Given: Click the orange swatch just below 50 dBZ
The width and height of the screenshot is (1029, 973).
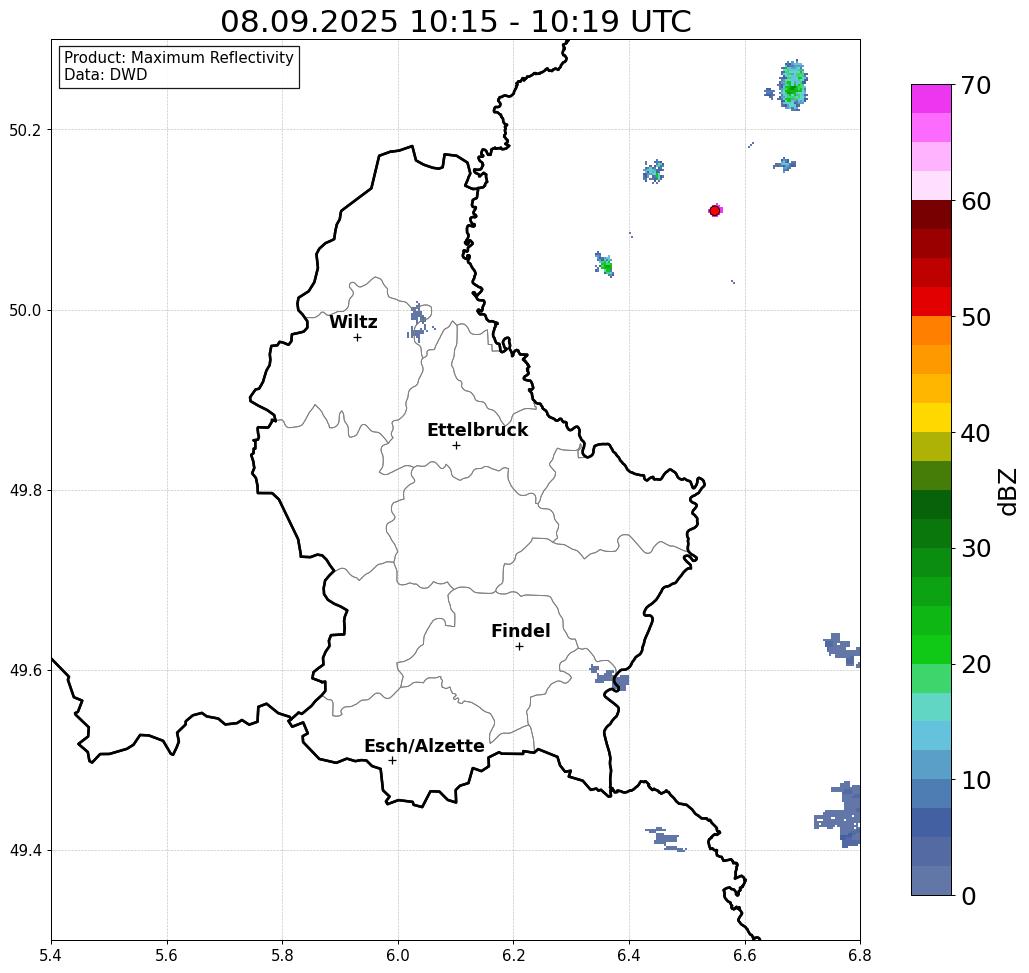Looking at the screenshot, I should tap(931, 330).
